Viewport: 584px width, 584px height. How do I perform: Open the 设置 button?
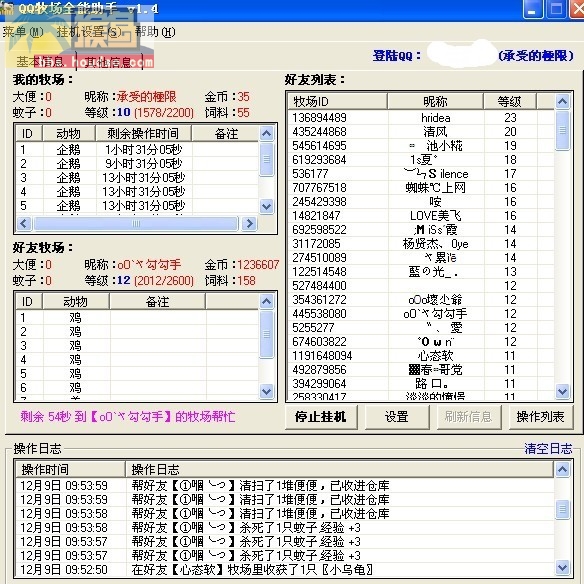[x=396, y=417]
